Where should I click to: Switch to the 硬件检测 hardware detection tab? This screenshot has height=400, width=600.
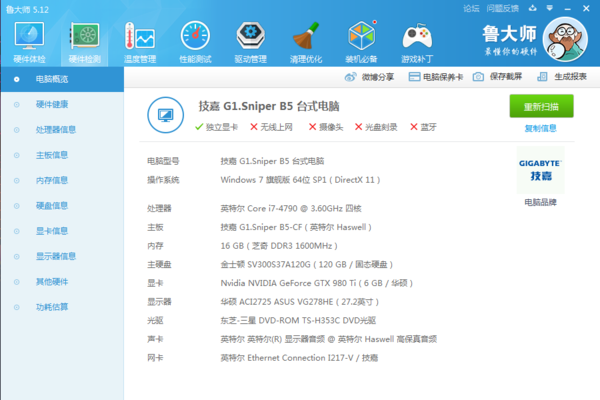point(84,41)
